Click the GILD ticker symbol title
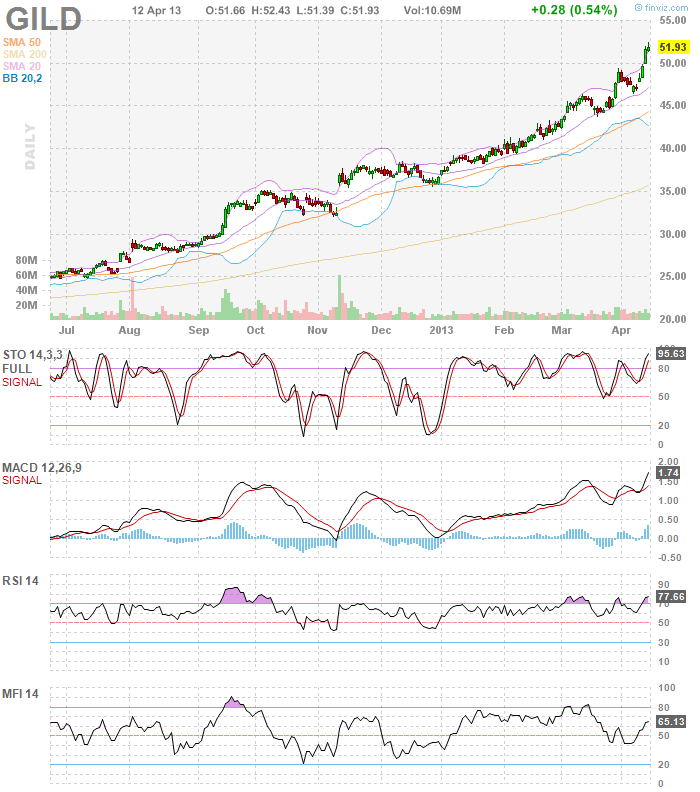 pyautogui.click(x=42, y=17)
